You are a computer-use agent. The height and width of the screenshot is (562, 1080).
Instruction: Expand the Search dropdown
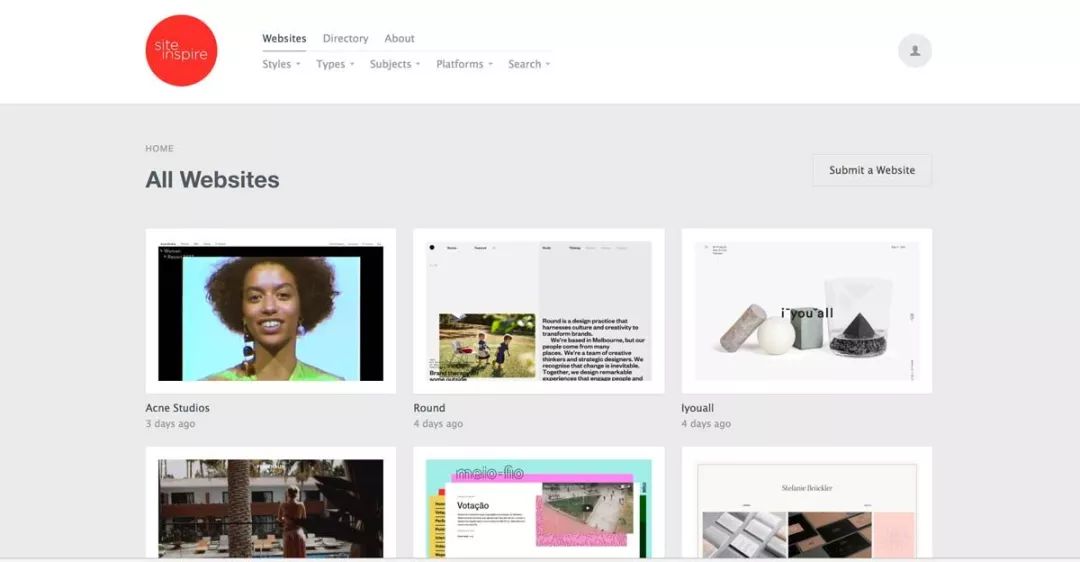[529, 64]
